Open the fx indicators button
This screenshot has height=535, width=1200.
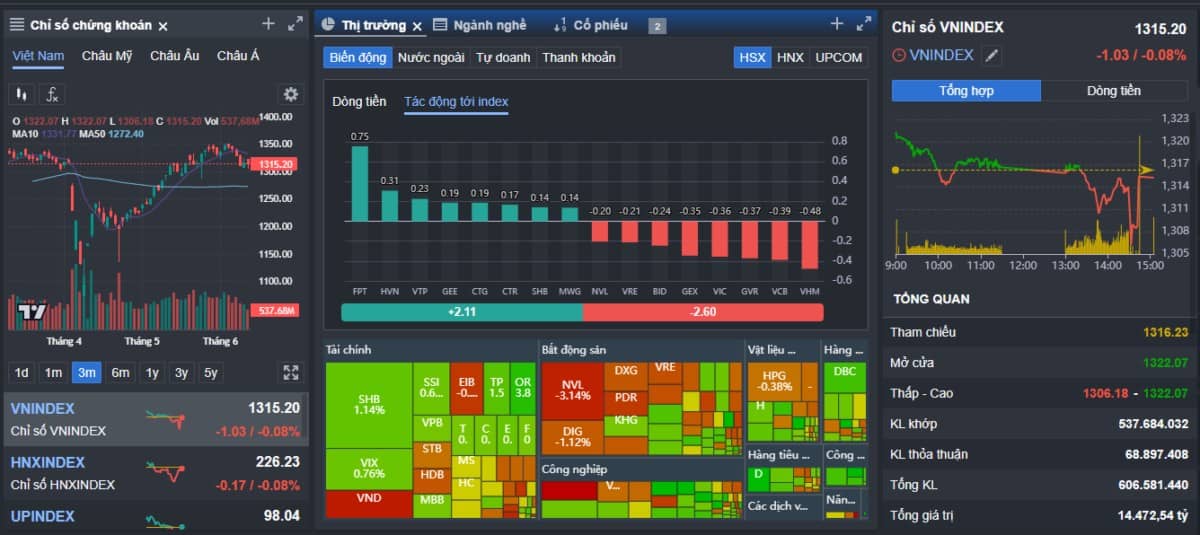coord(52,95)
